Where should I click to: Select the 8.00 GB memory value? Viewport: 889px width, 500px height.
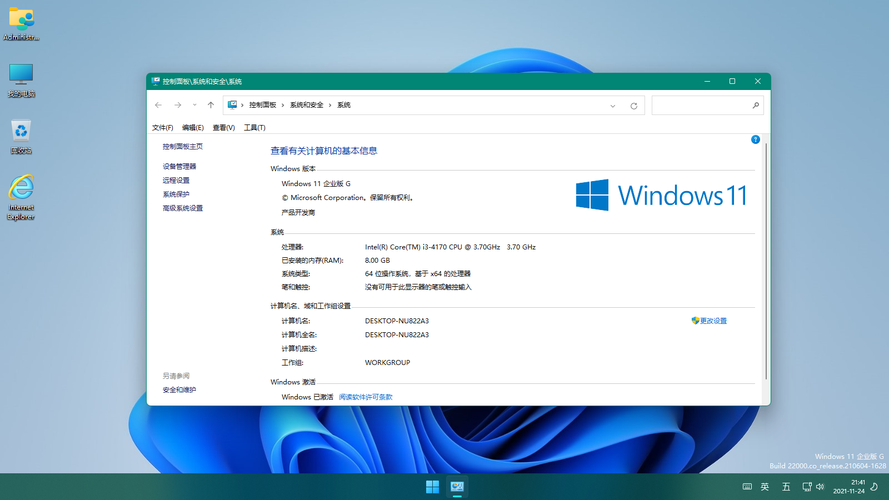click(377, 260)
